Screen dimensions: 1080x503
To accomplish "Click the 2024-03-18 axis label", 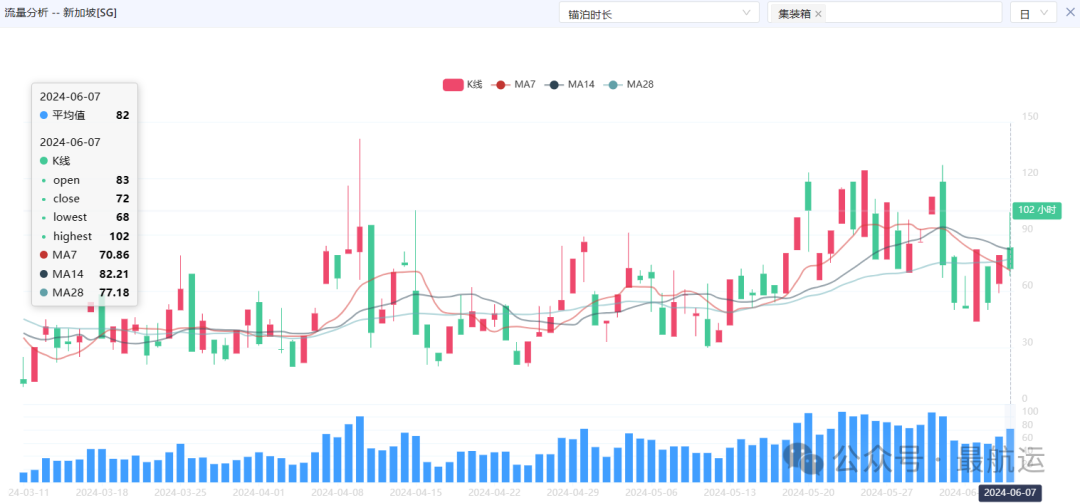I will [x=102, y=493].
